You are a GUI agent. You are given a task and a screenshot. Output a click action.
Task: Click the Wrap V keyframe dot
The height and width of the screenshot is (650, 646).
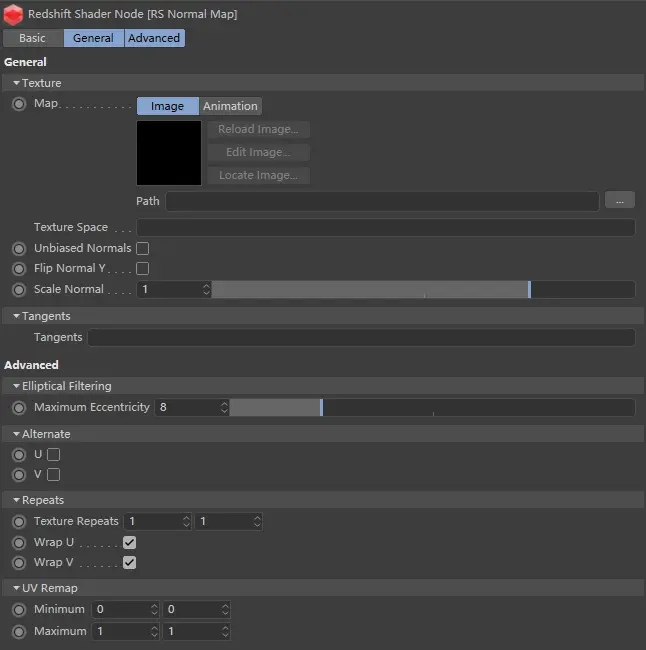point(19,563)
